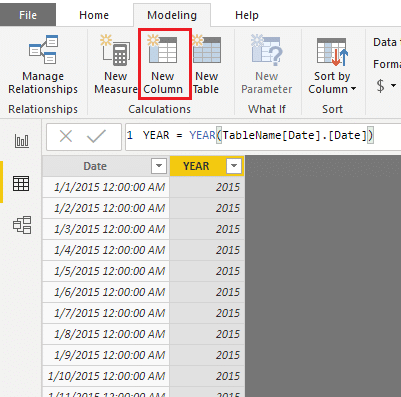Open the File menu tab

point(28,15)
